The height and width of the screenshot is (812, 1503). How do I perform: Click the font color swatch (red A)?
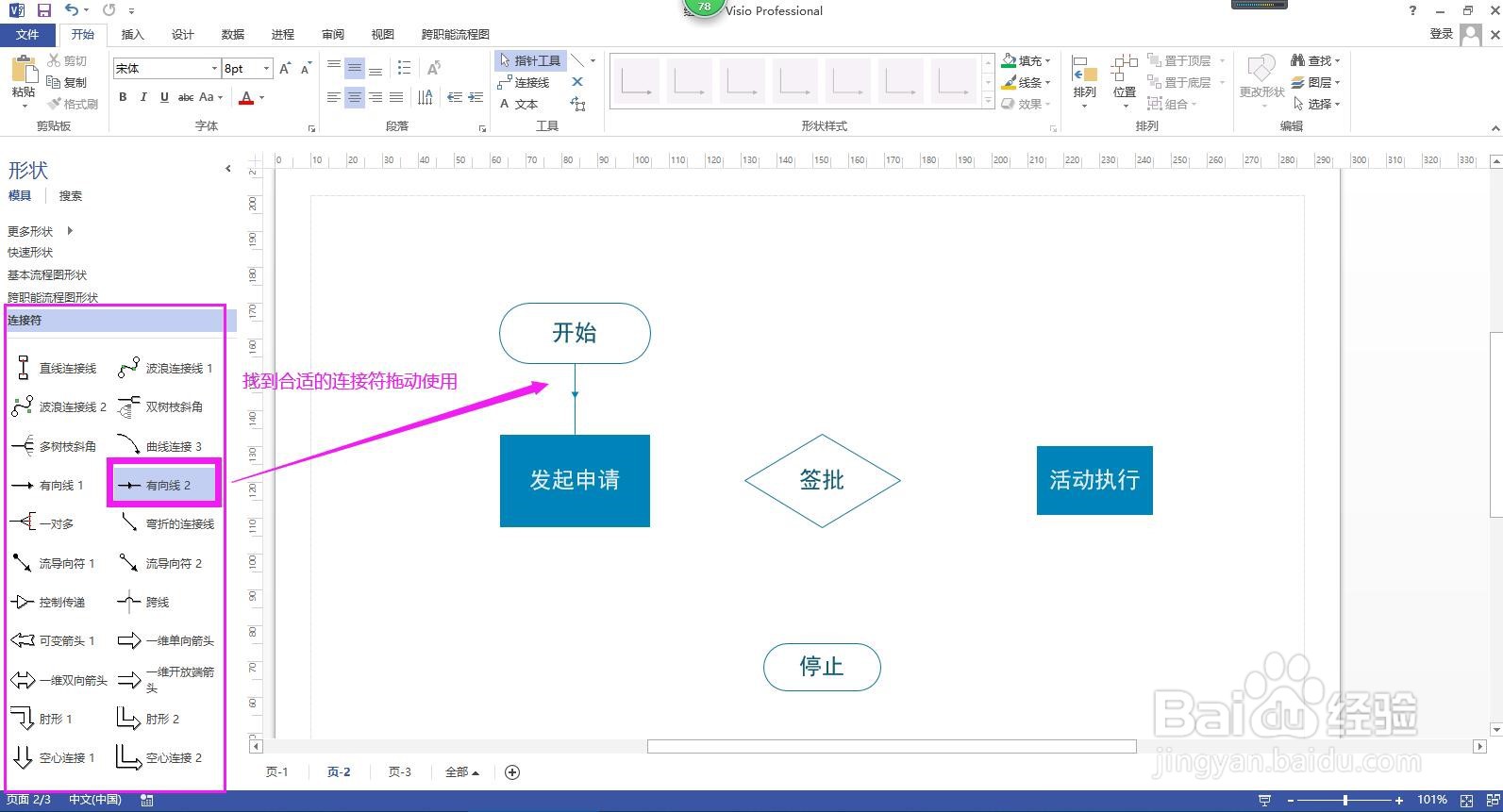point(246,97)
